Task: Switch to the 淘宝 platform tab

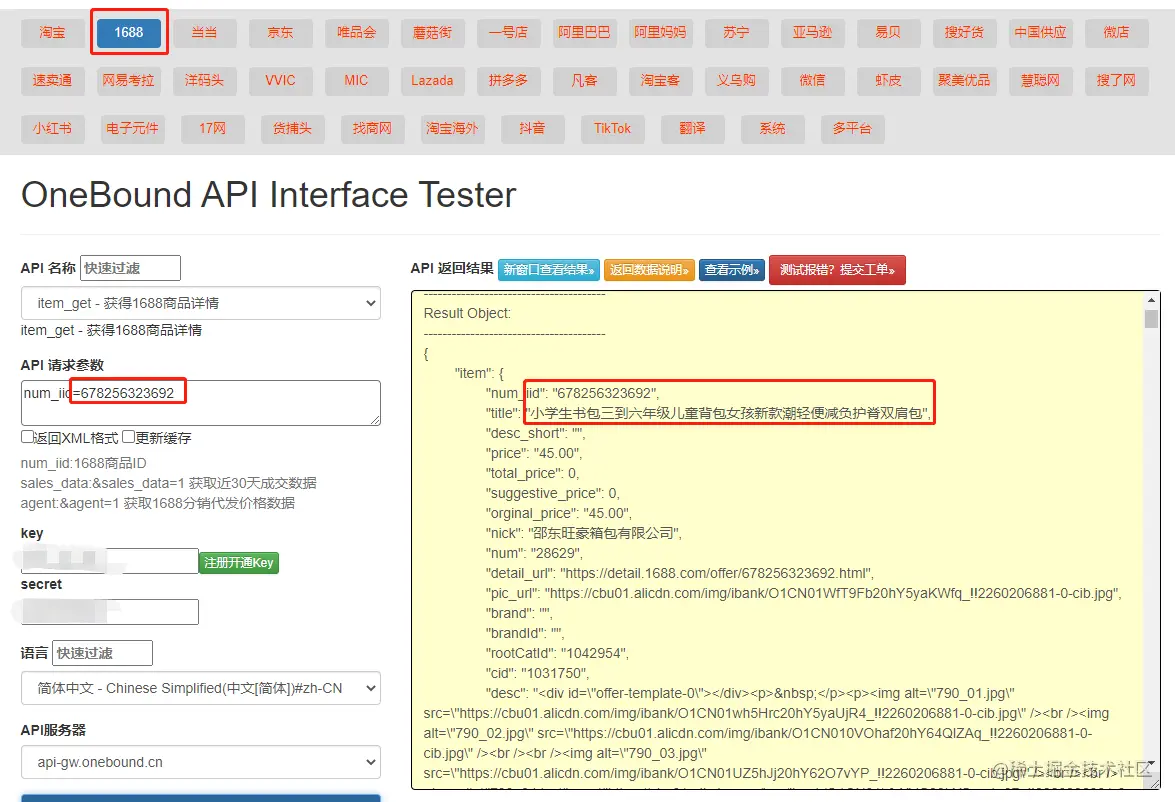Action: point(53,32)
